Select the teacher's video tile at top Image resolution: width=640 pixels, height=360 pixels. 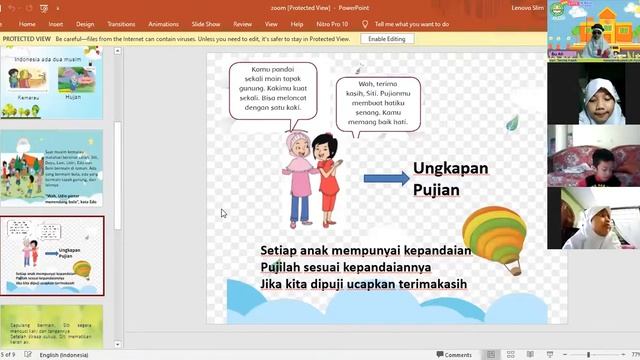pos(593,31)
